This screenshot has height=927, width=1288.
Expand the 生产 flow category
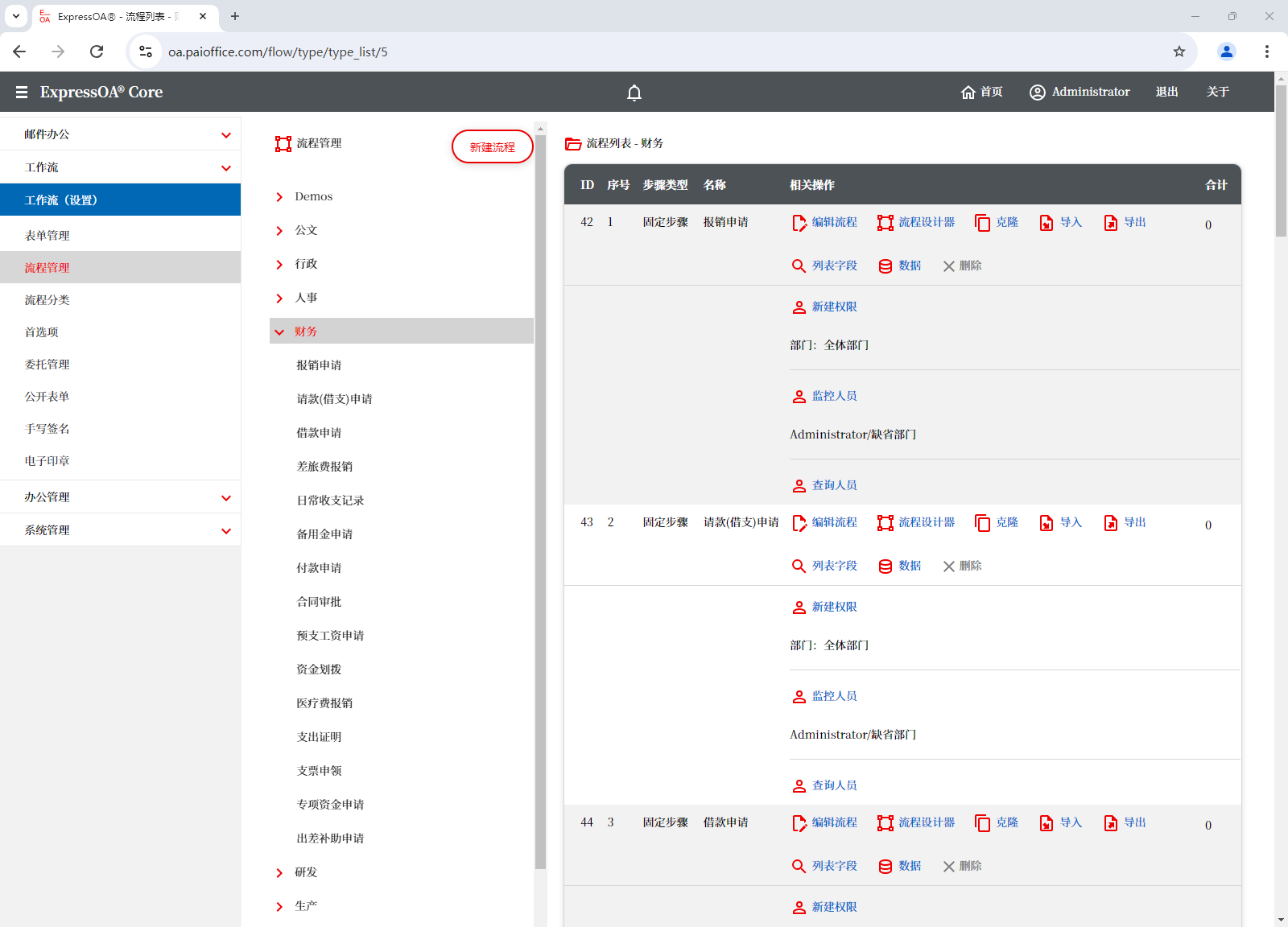tap(279, 907)
